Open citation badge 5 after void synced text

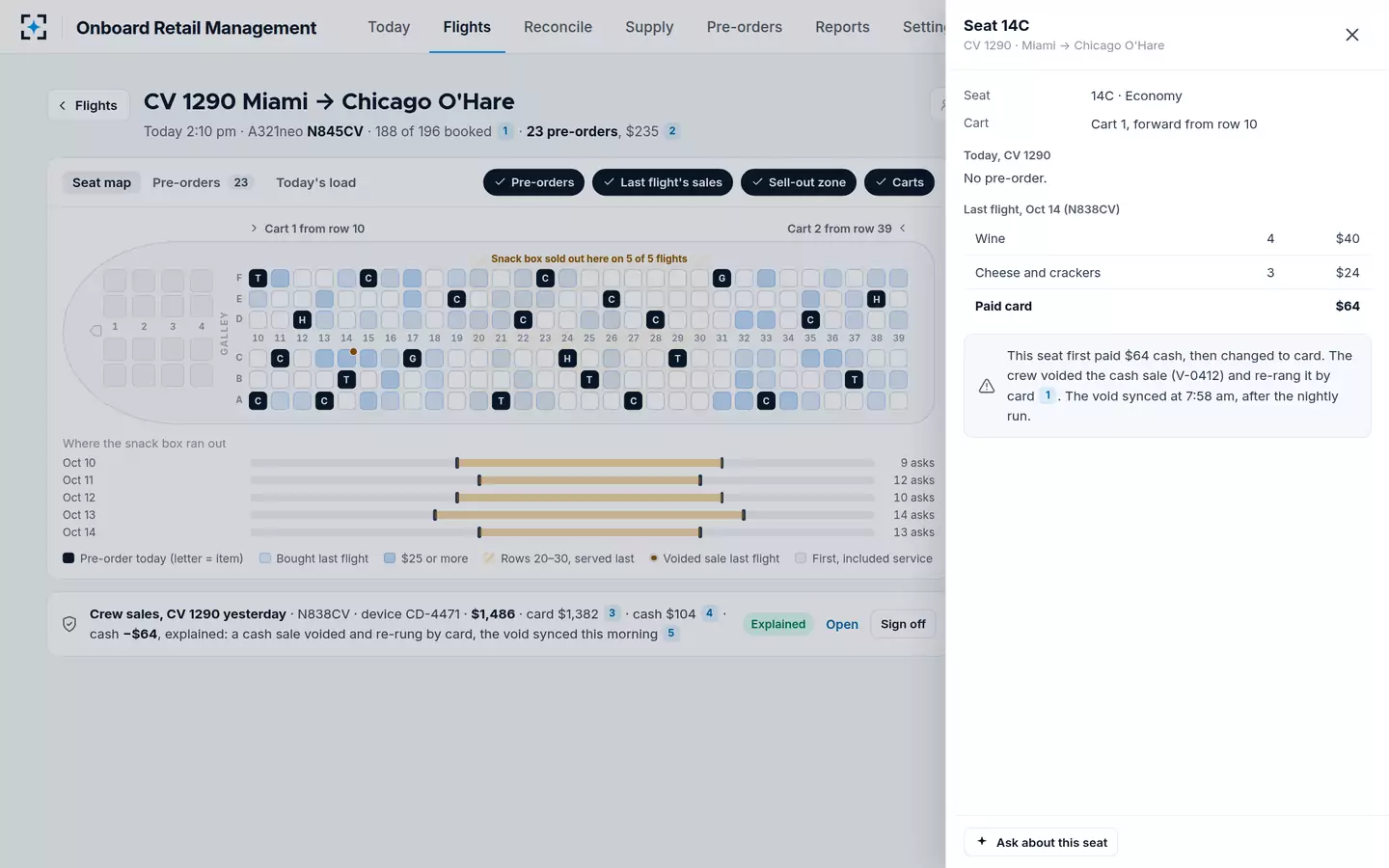click(x=671, y=634)
